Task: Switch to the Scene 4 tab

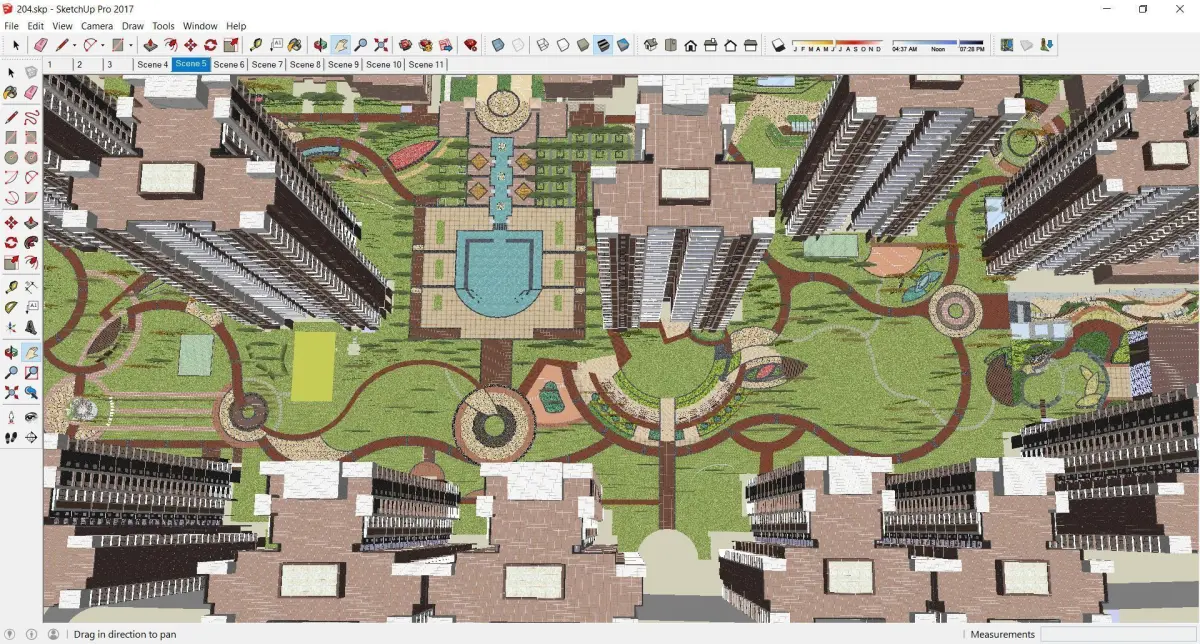Action: (x=153, y=64)
